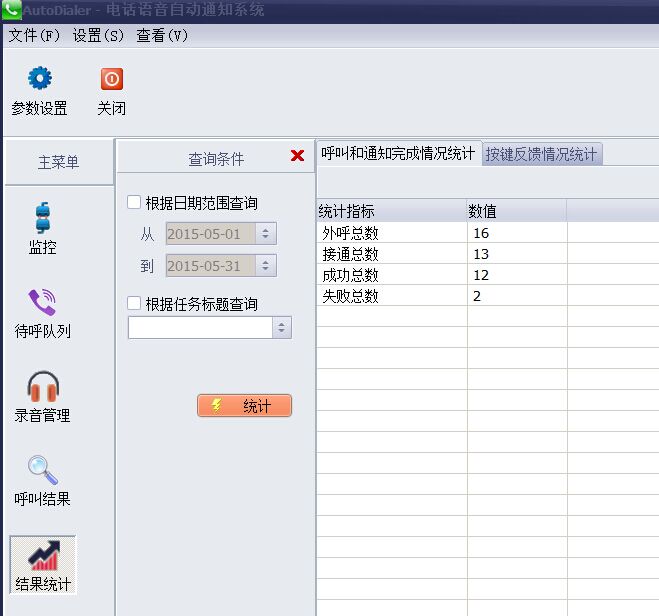The height and width of the screenshot is (616, 659).
Task: Open the 到 end date spinner 2015-05-31
Action: tap(265, 266)
